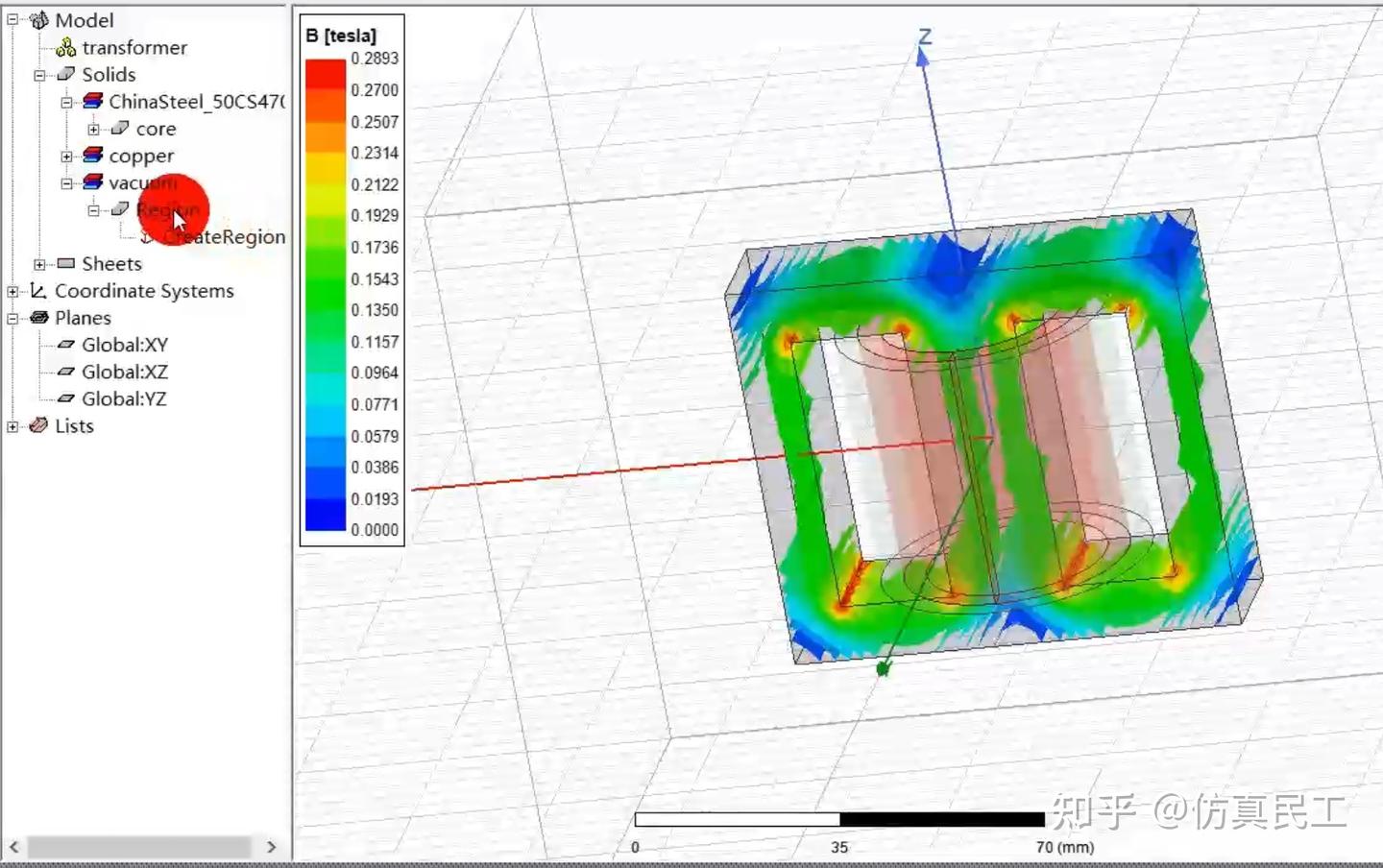1383x868 pixels.
Task: Click the ChinaSteel_50CS470 material icon
Action: (x=93, y=100)
